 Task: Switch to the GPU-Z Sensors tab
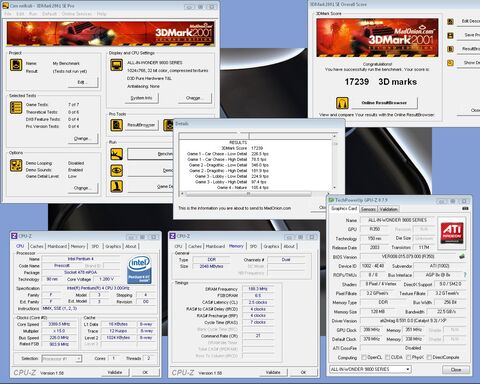point(368,209)
